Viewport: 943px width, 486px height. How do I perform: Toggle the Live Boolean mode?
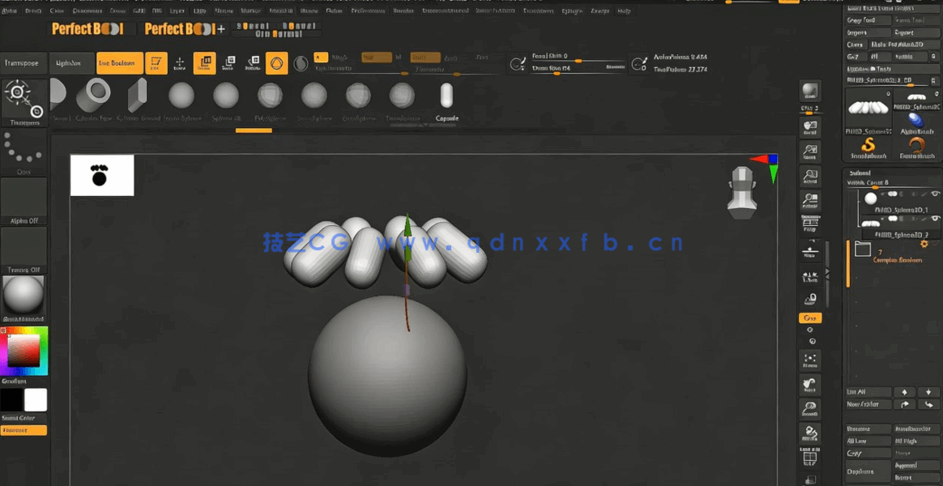[x=120, y=63]
